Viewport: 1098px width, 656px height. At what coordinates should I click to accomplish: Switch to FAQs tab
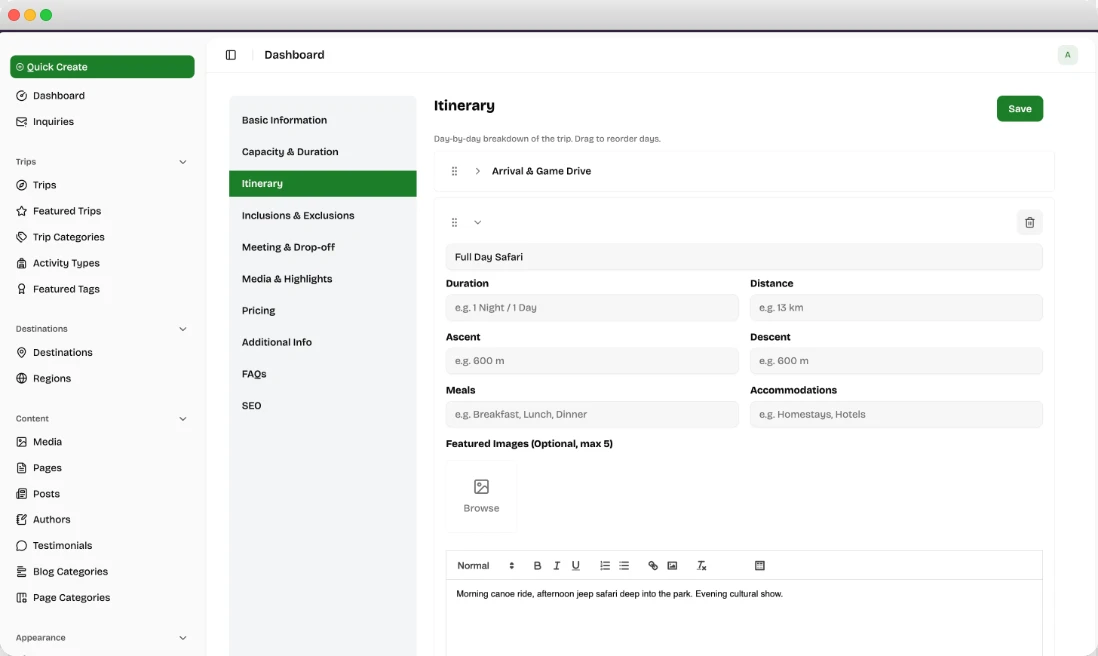click(x=323, y=374)
